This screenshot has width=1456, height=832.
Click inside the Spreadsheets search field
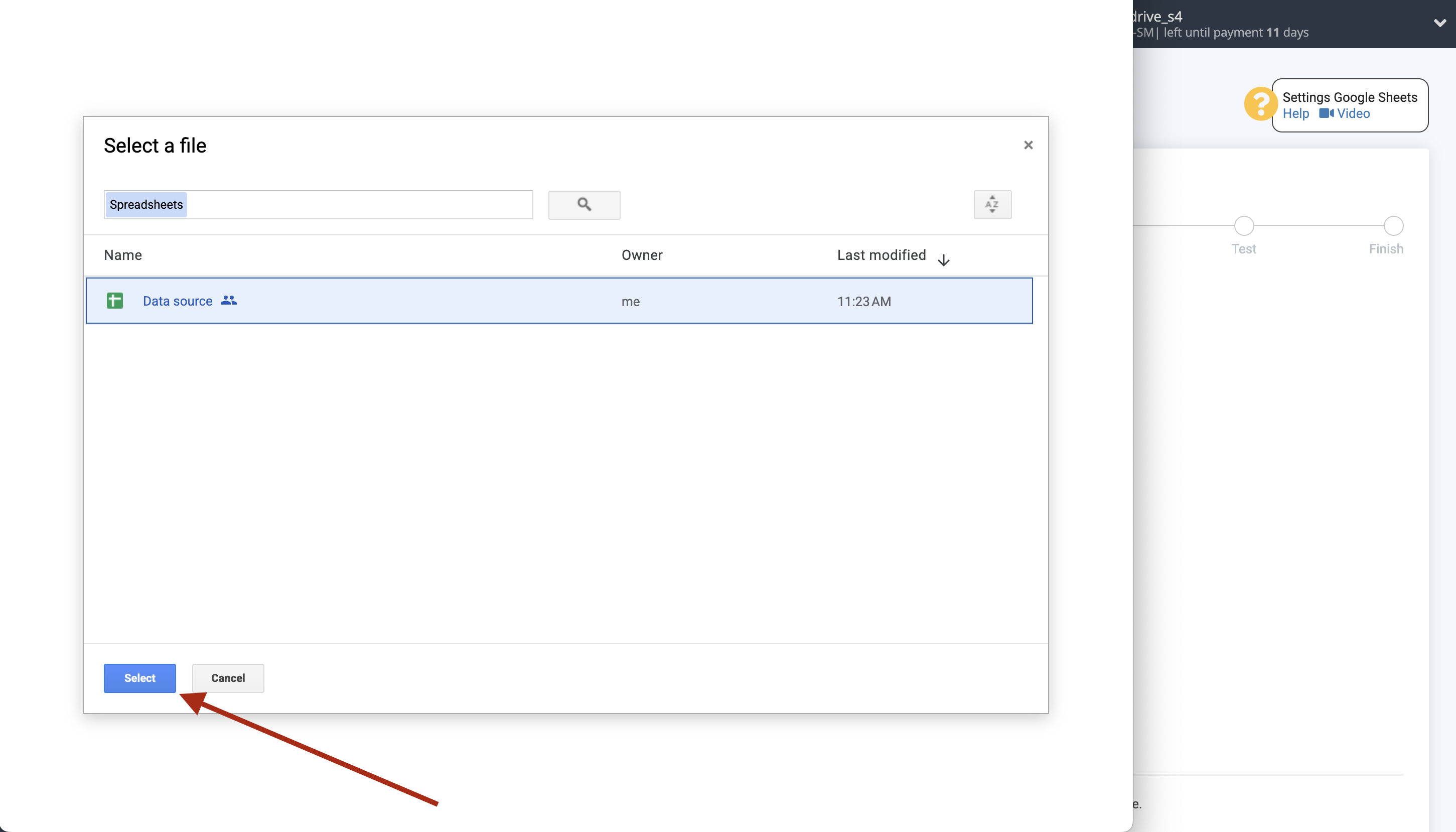click(318, 204)
